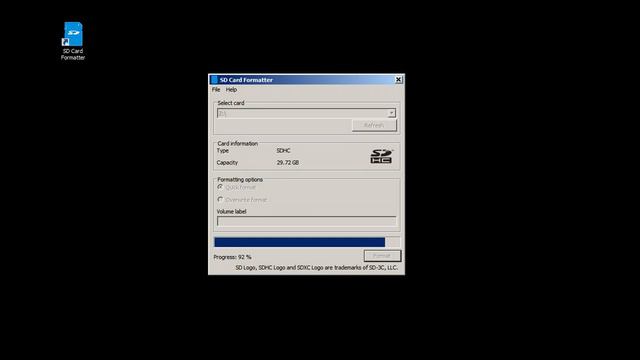Open the SD Card Formatter desktop shortcut
The height and width of the screenshot is (360, 640).
73,41
